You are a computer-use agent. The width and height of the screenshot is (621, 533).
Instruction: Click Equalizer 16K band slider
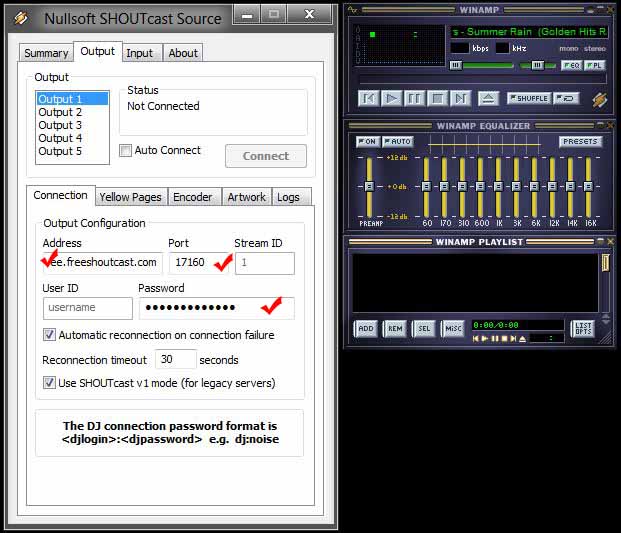[x=589, y=187]
